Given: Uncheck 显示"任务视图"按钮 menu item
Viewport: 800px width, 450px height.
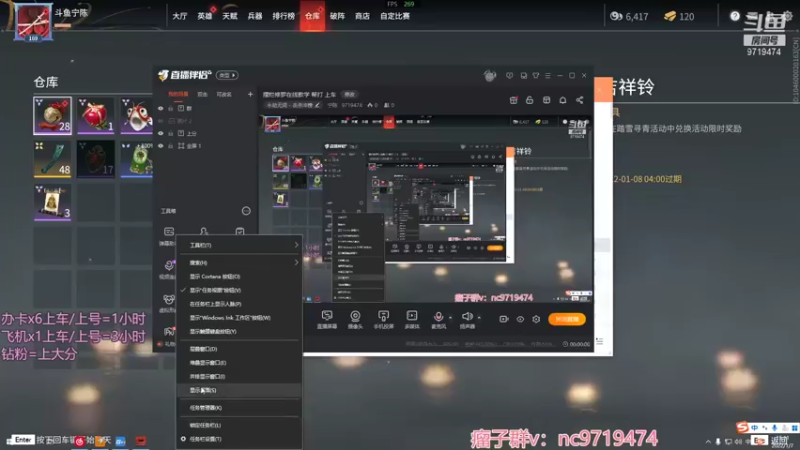Looking at the screenshot, I should pos(239,290).
